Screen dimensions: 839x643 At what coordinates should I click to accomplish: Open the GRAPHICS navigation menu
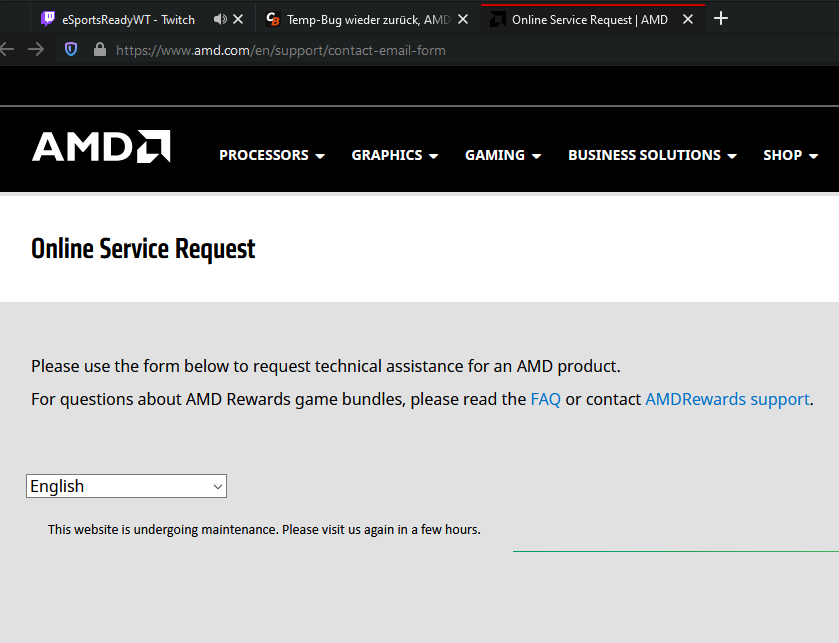(387, 155)
